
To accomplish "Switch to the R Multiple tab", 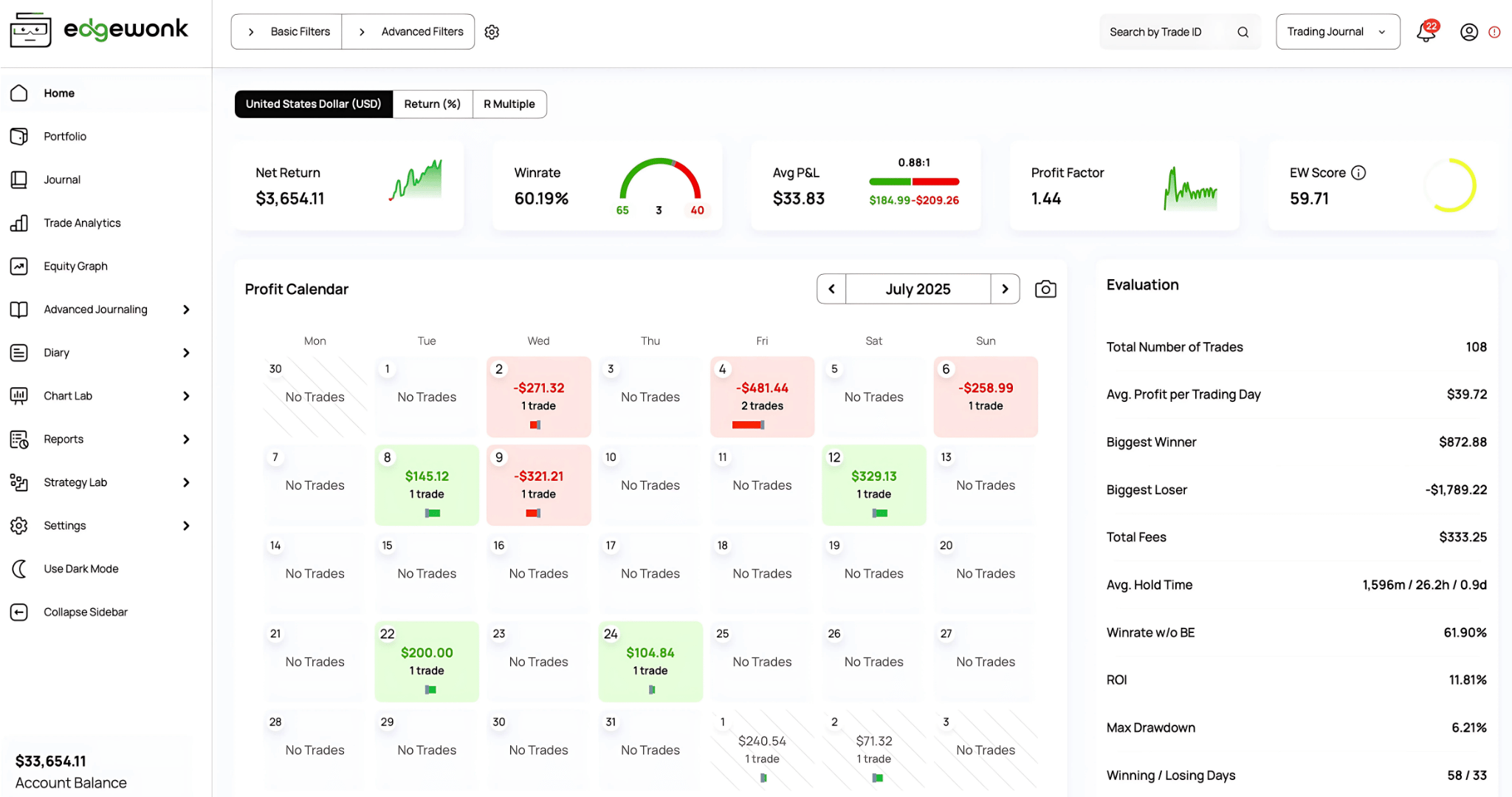I will tap(509, 103).
